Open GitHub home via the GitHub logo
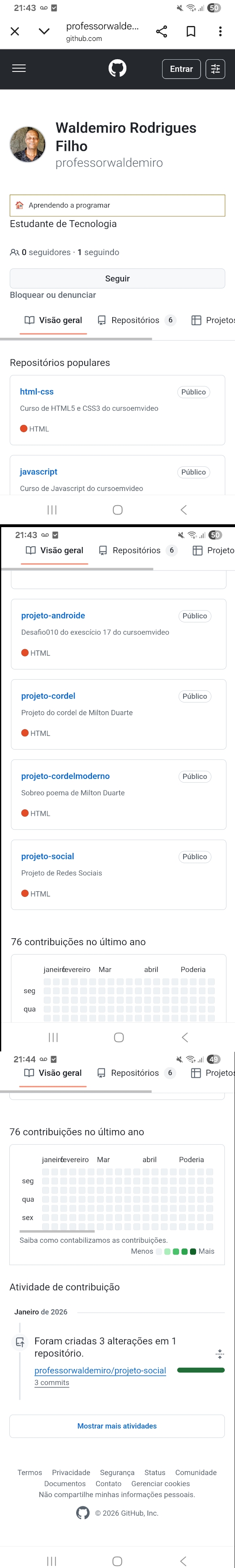The width and height of the screenshot is (235, 1568). pyautogui.click(x=117, y=68)
